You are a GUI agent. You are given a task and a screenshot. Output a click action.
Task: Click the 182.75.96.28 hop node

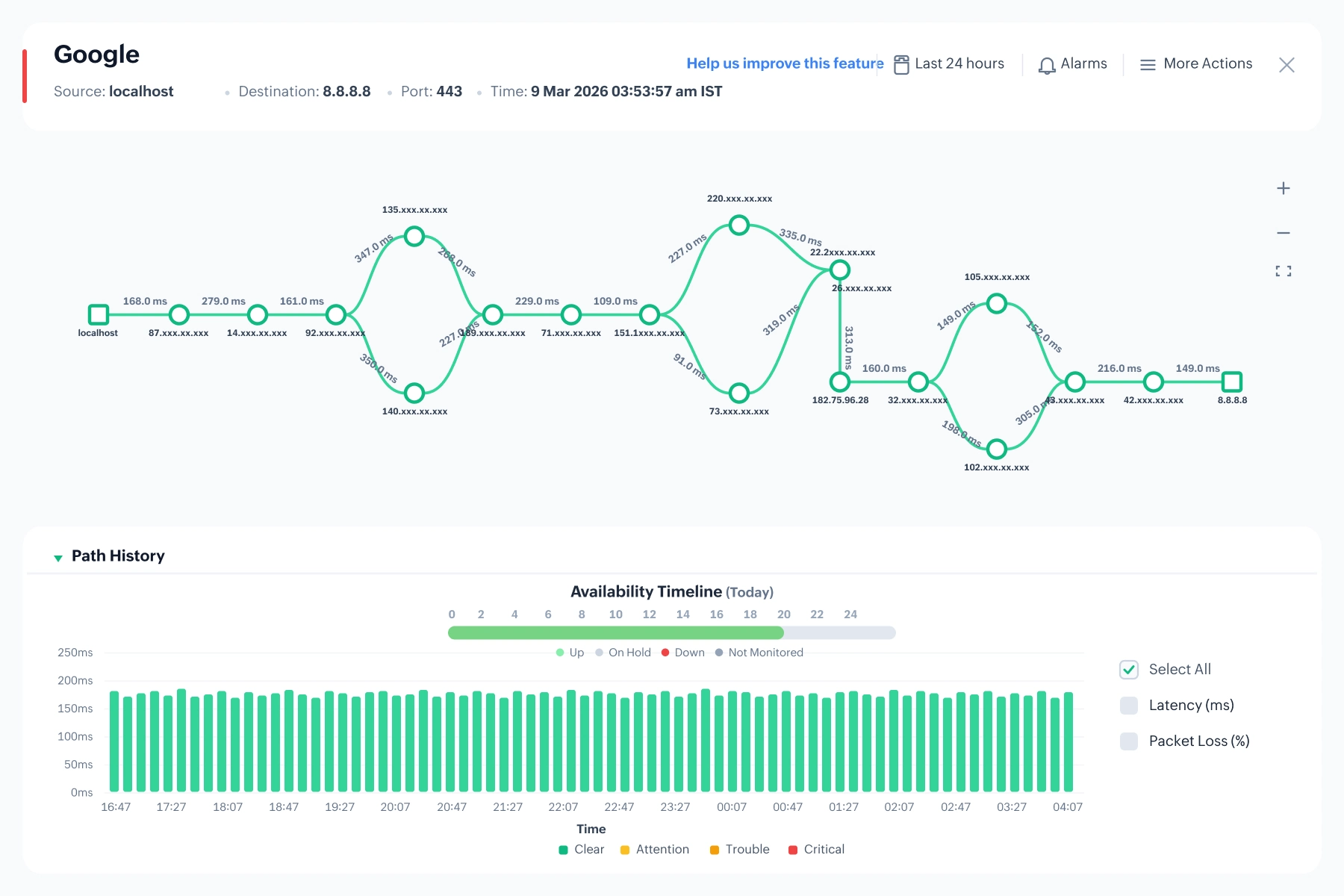coord(840,382)
